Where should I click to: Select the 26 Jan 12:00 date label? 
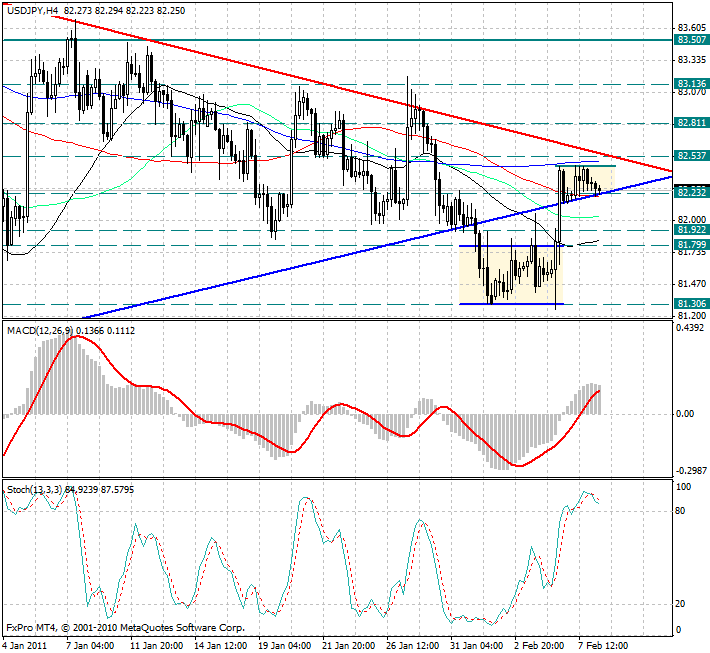click(411, 644)
